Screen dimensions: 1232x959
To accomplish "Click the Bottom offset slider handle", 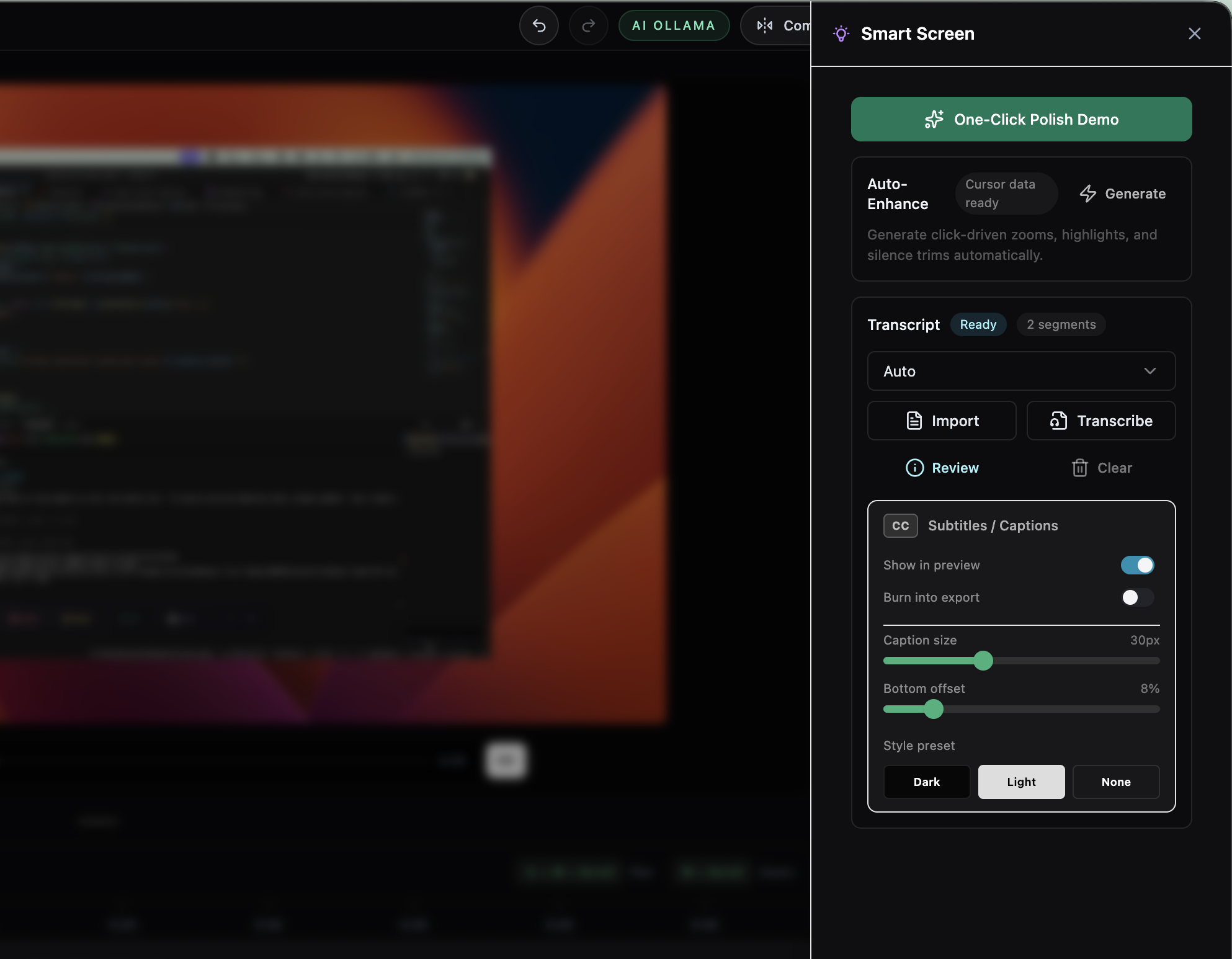I will pos(933,709).
